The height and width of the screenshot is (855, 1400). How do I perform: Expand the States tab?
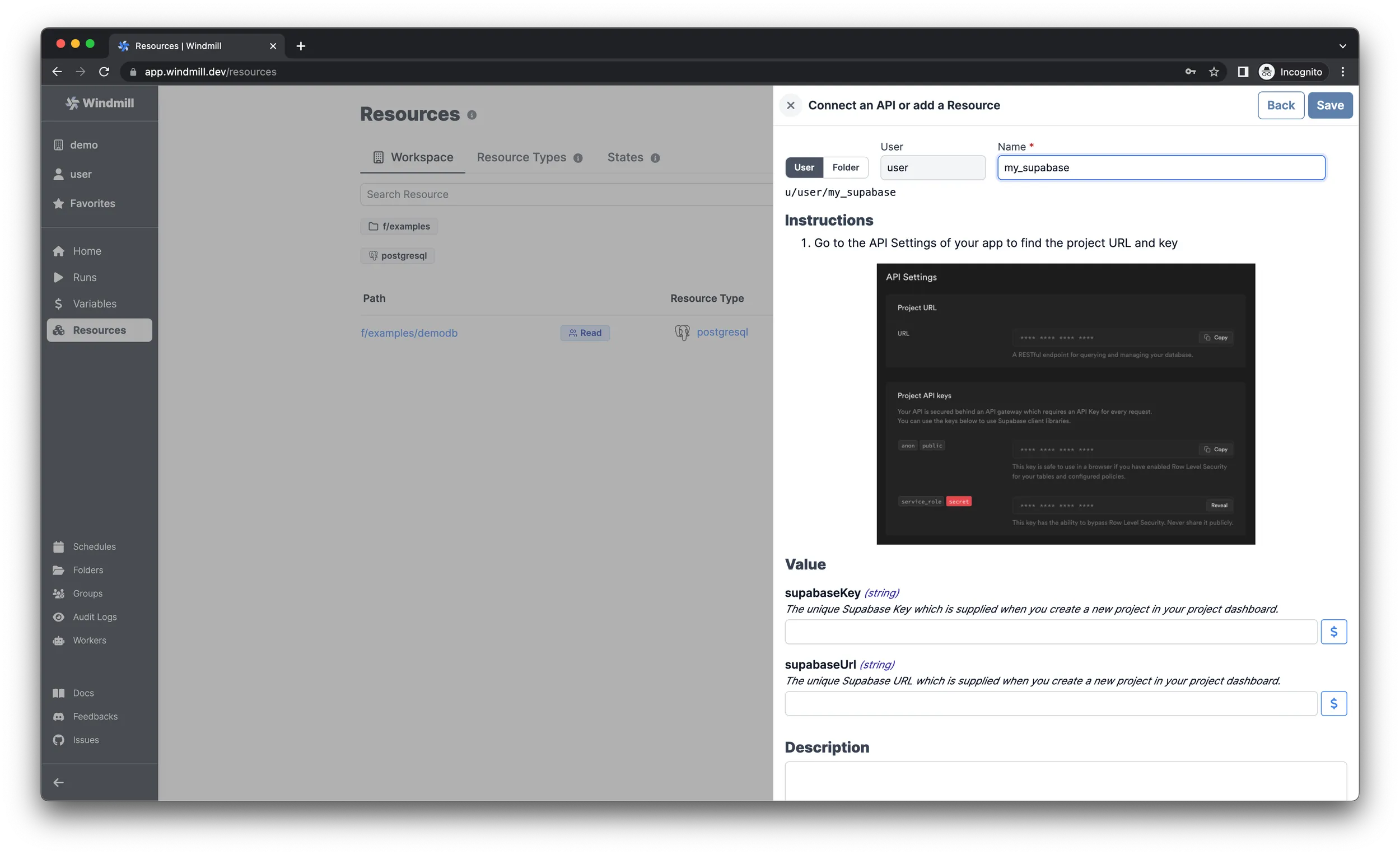(634, 157)
